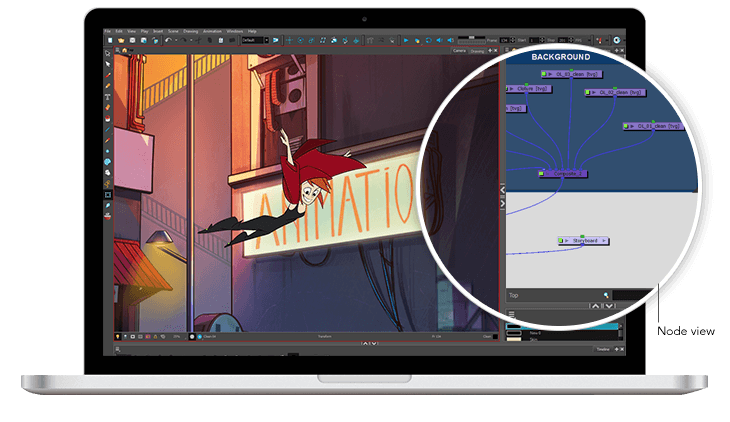Open the Animation menu
The width and height of the screenshot is (730, 422).
pos(212,31)
